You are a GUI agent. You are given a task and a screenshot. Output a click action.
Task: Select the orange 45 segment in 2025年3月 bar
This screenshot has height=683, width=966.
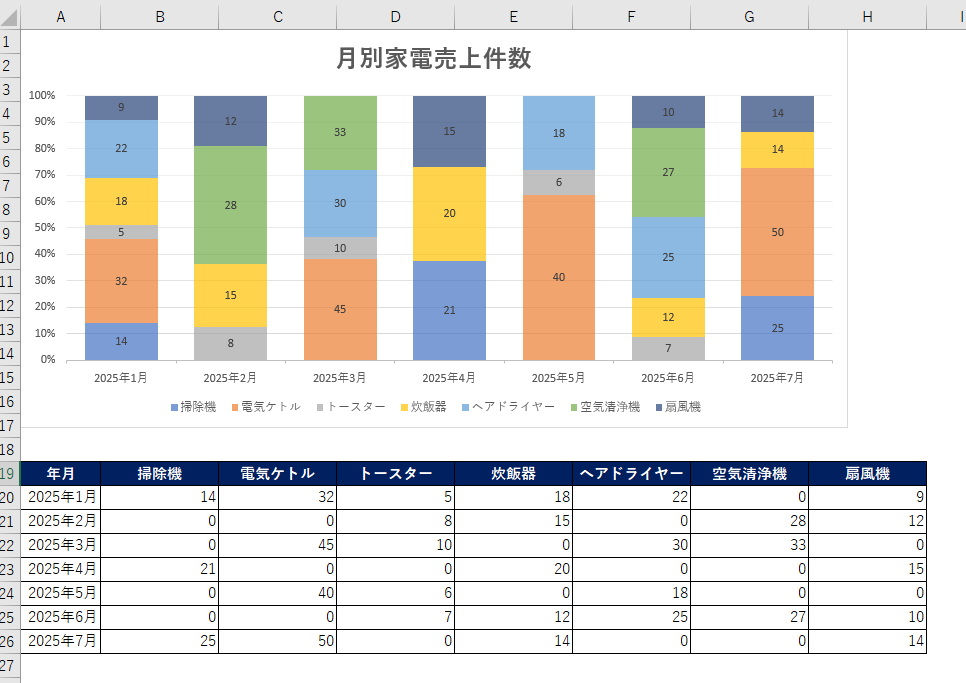click(340, 309)
